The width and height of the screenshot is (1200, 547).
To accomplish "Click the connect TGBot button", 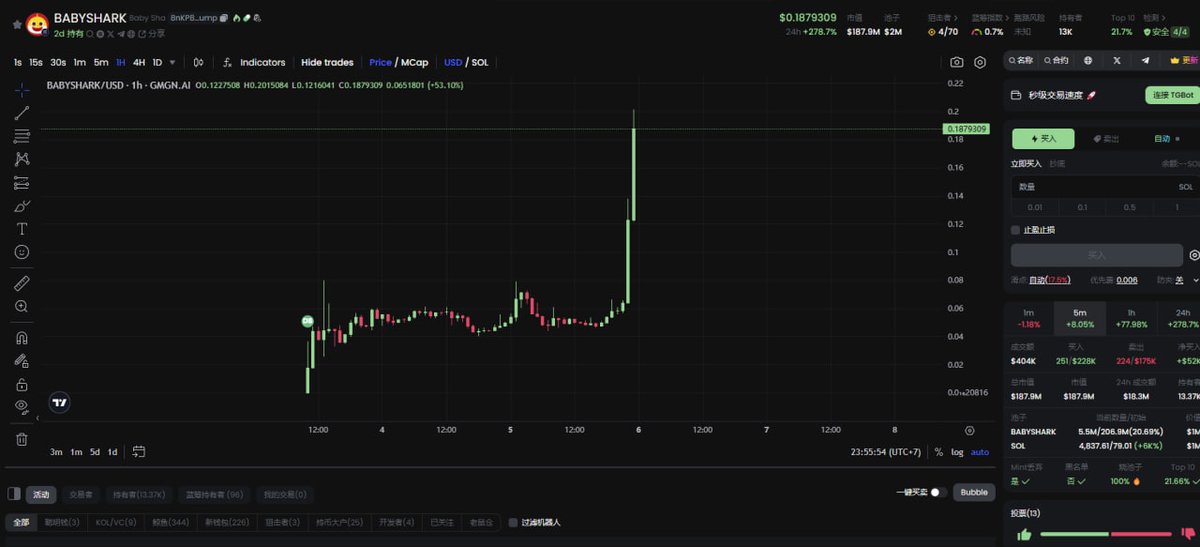I will [x=1172, y=96].
